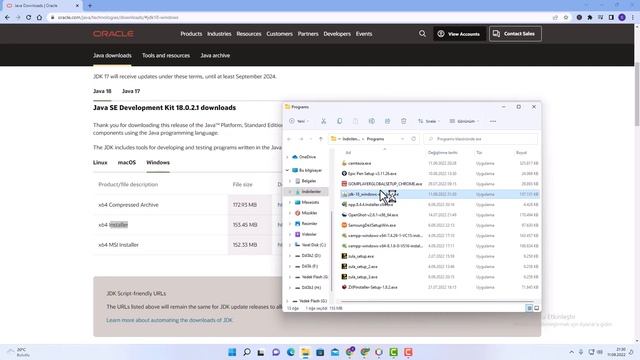Open link about automating JDK downloads
Viewport: 640px width, 360px height.
click(x=169, y=320)
